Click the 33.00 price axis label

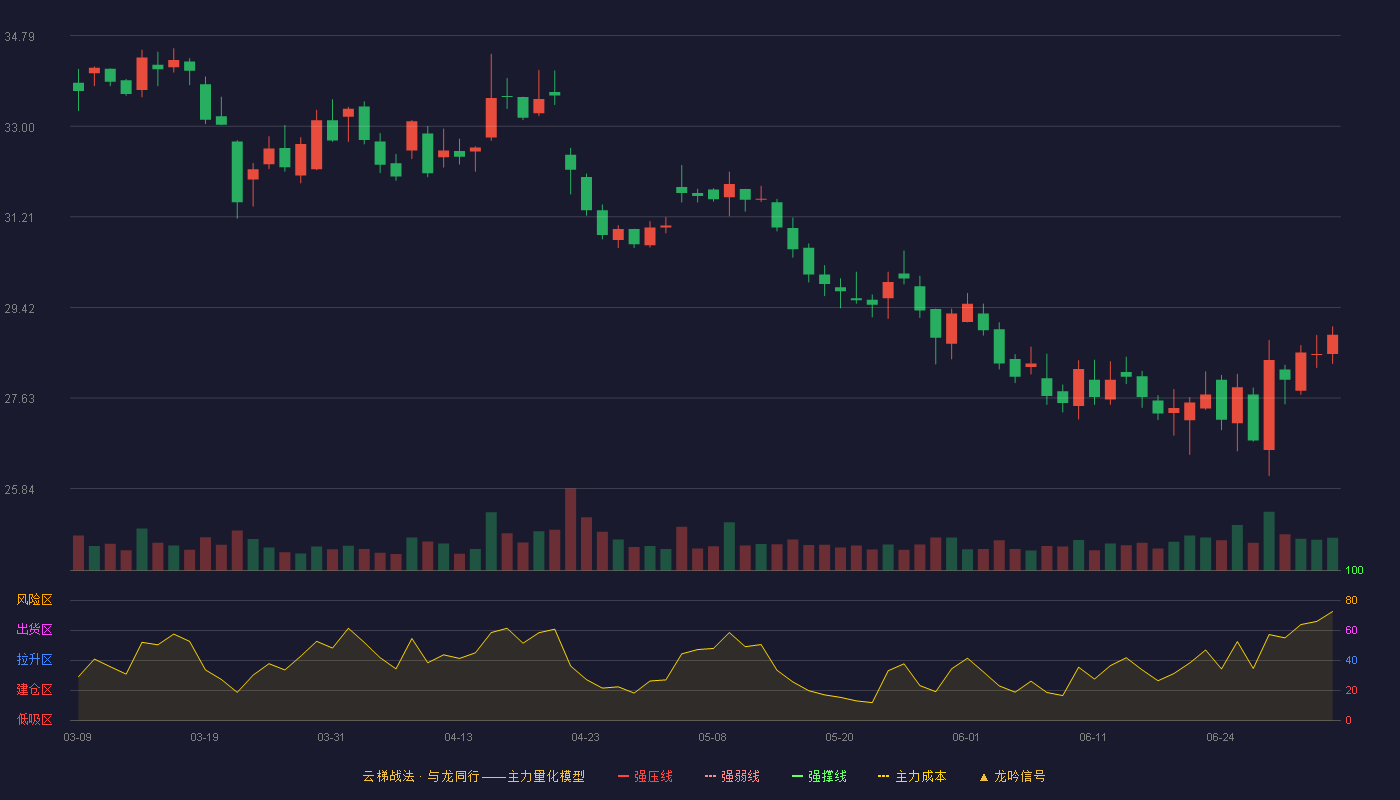point(20,128)
